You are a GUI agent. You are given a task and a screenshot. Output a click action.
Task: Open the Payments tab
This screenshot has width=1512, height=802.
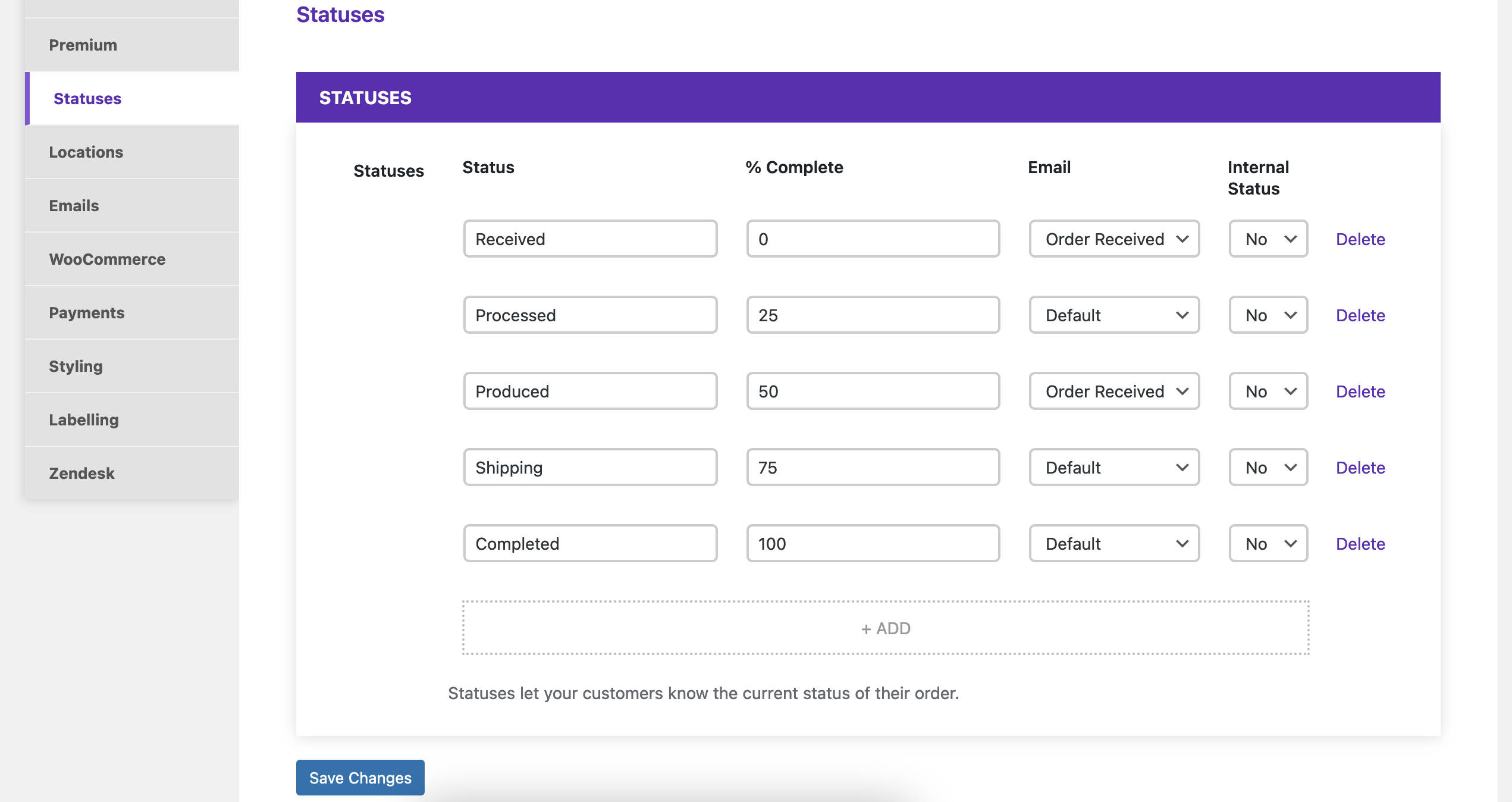86,312
